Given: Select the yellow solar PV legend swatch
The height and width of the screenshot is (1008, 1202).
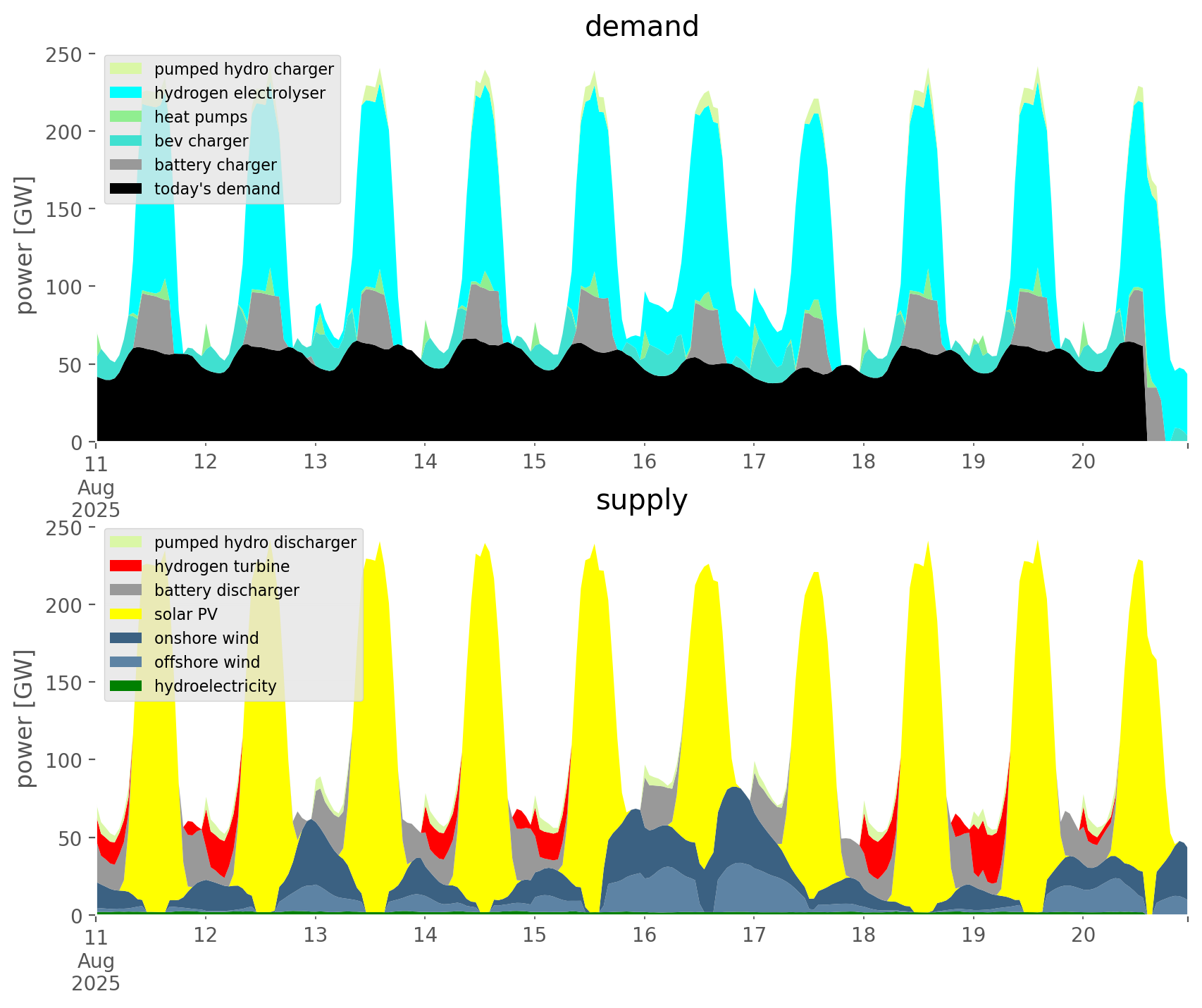Looking at the screenshot, I should pos(127,614).
